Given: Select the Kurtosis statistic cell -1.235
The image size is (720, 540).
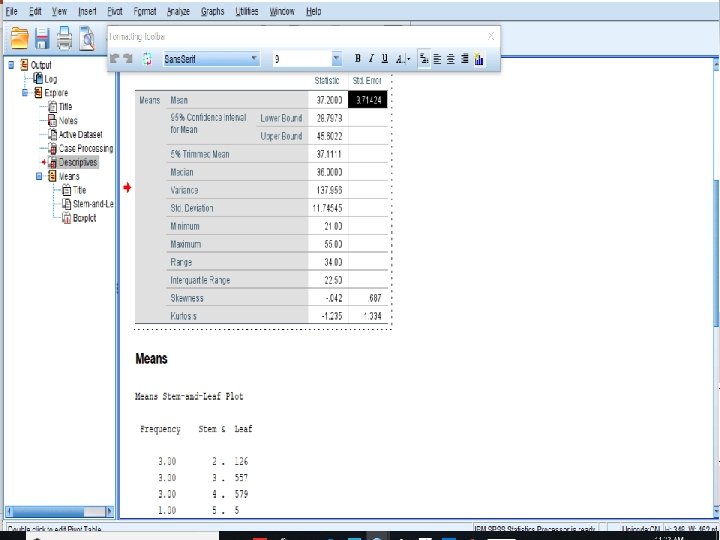Looking at the screenshot, I should coord(328,316).
